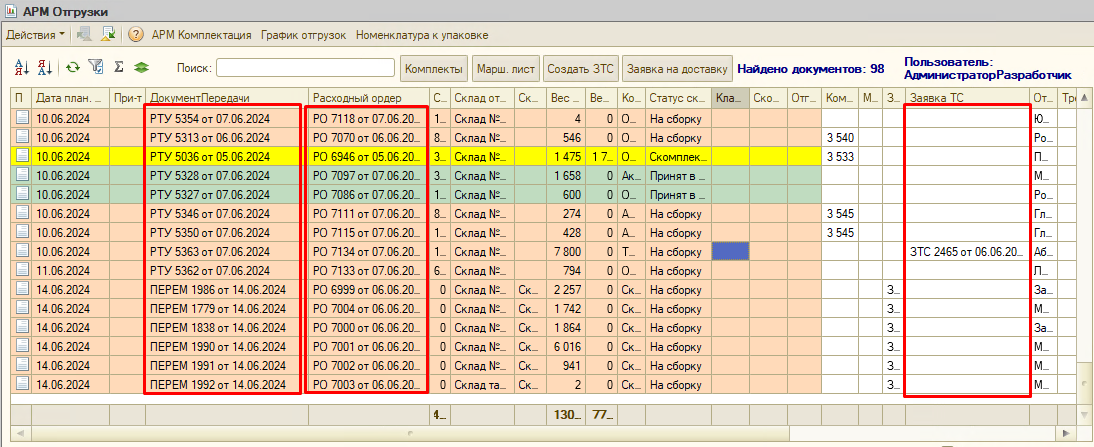This screenshot has width=1094, height=447.
Task: Click the Заявка ТС column header
Action: pos(968,98)
